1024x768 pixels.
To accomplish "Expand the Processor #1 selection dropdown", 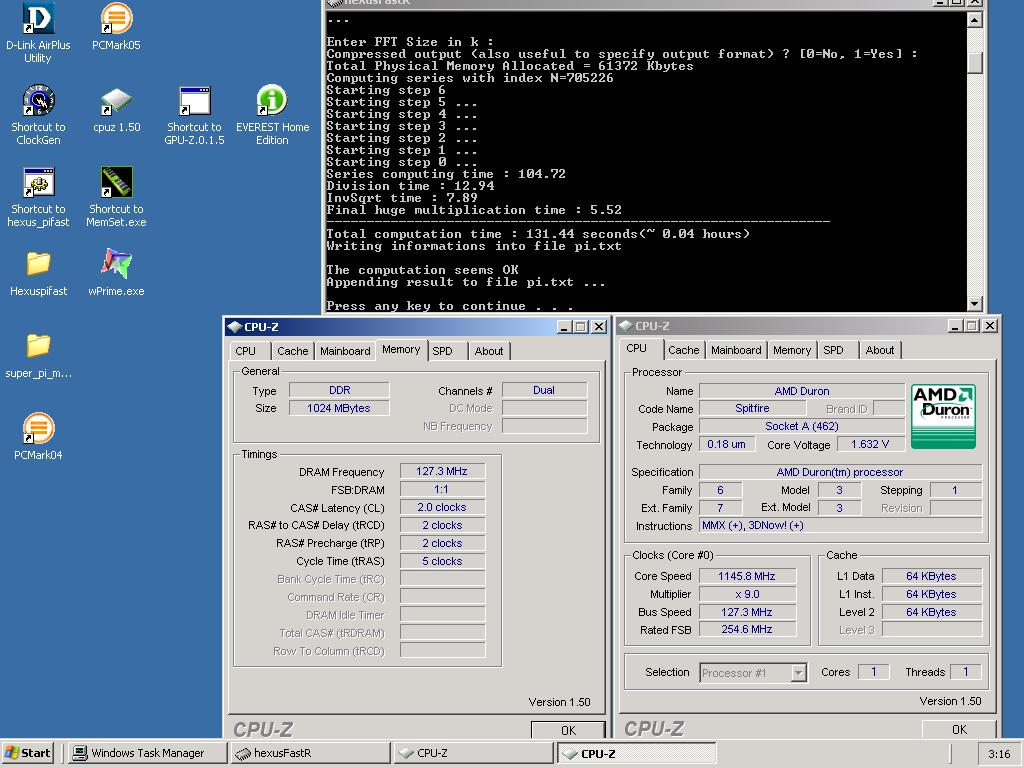I will (798, 673).
